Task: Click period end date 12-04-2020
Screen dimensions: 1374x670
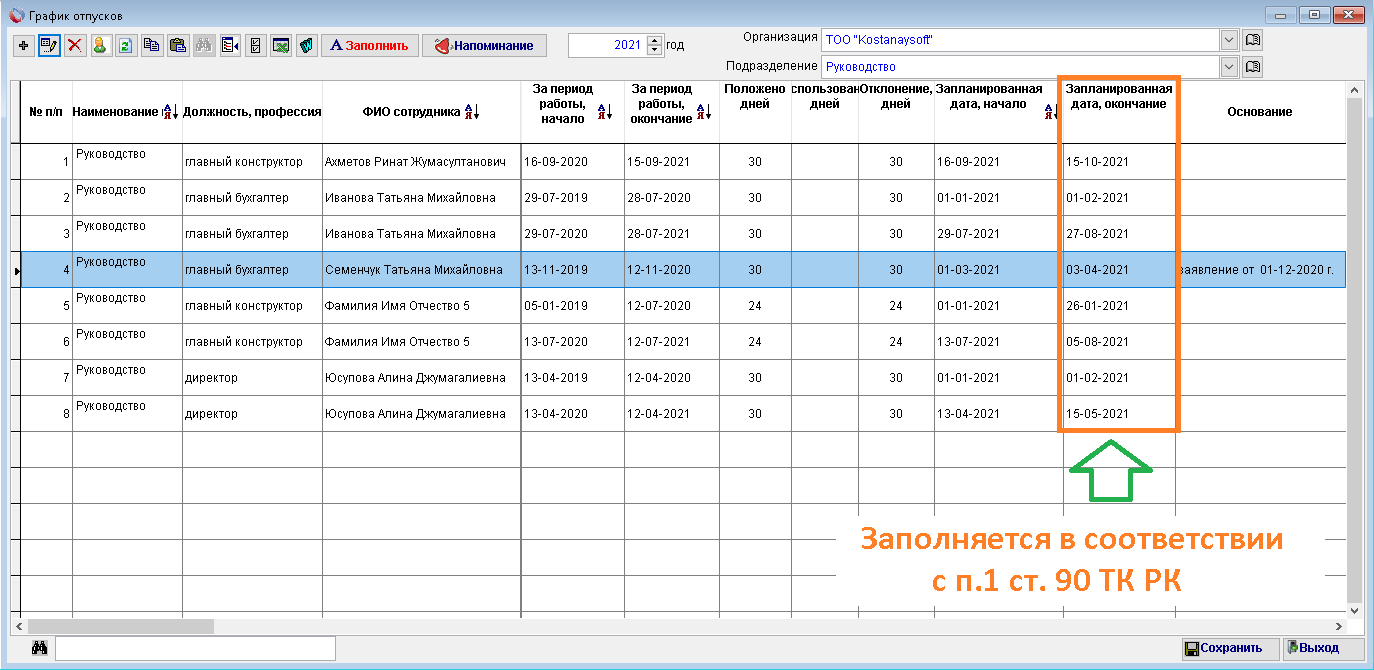Action: (672, 378)
